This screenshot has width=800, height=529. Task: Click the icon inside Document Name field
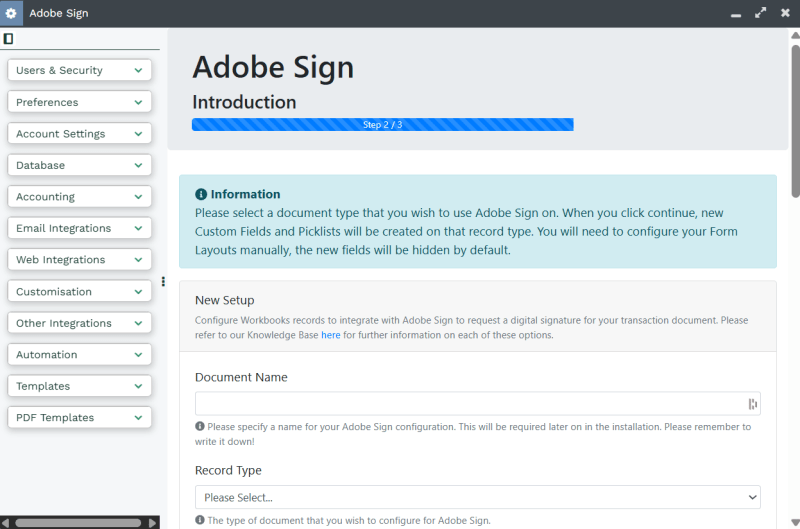pyautogui.click(x=753, y=404)
